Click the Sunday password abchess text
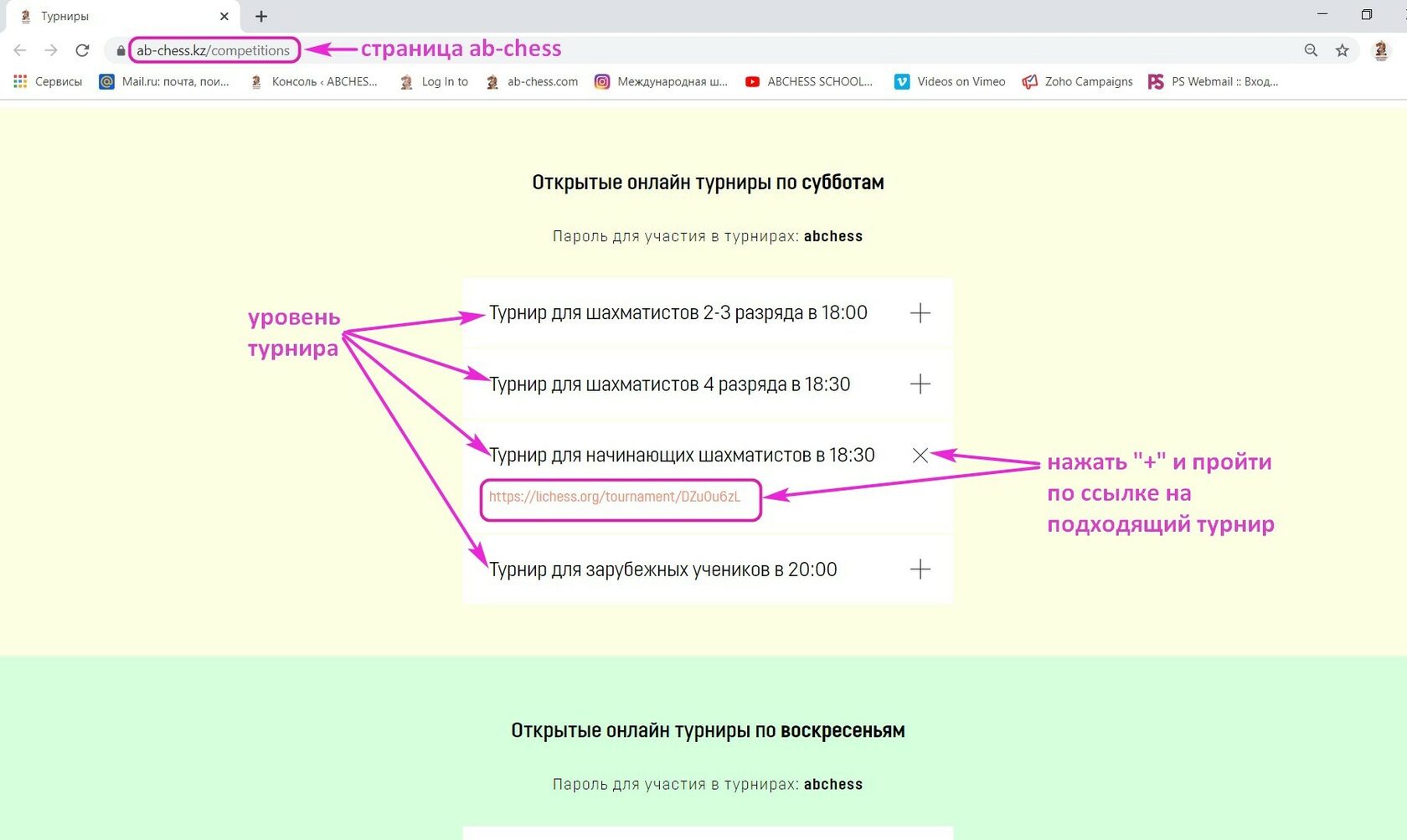Viewport: 1407px width, 840px height. click(832, 784)
